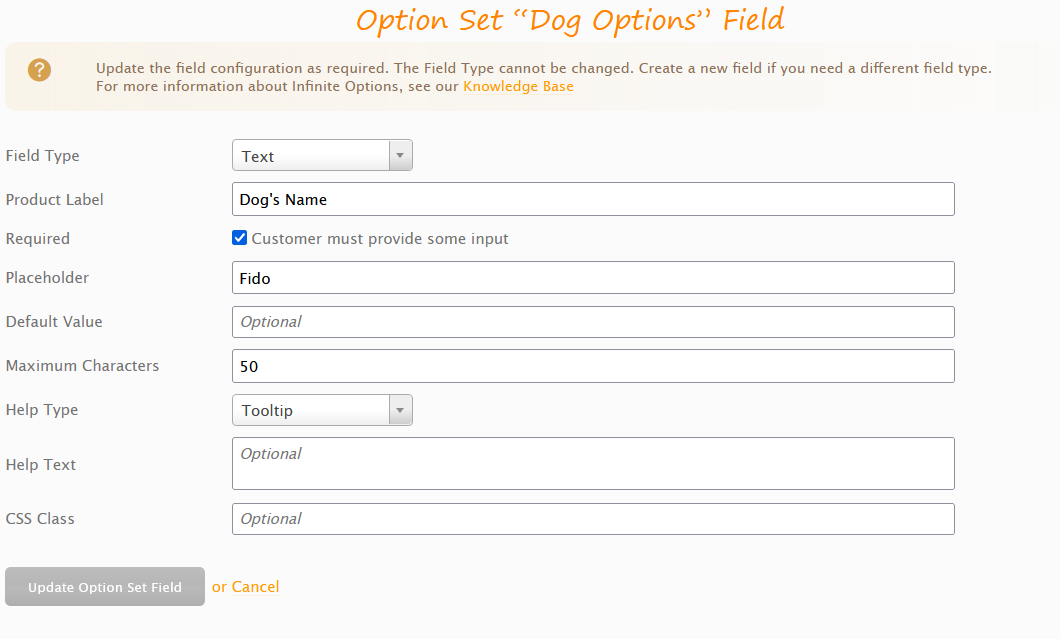The width and height of the screenshot is (1060, 639).
Task: Click the Maximum Characters field
Action: pos(593,366)
